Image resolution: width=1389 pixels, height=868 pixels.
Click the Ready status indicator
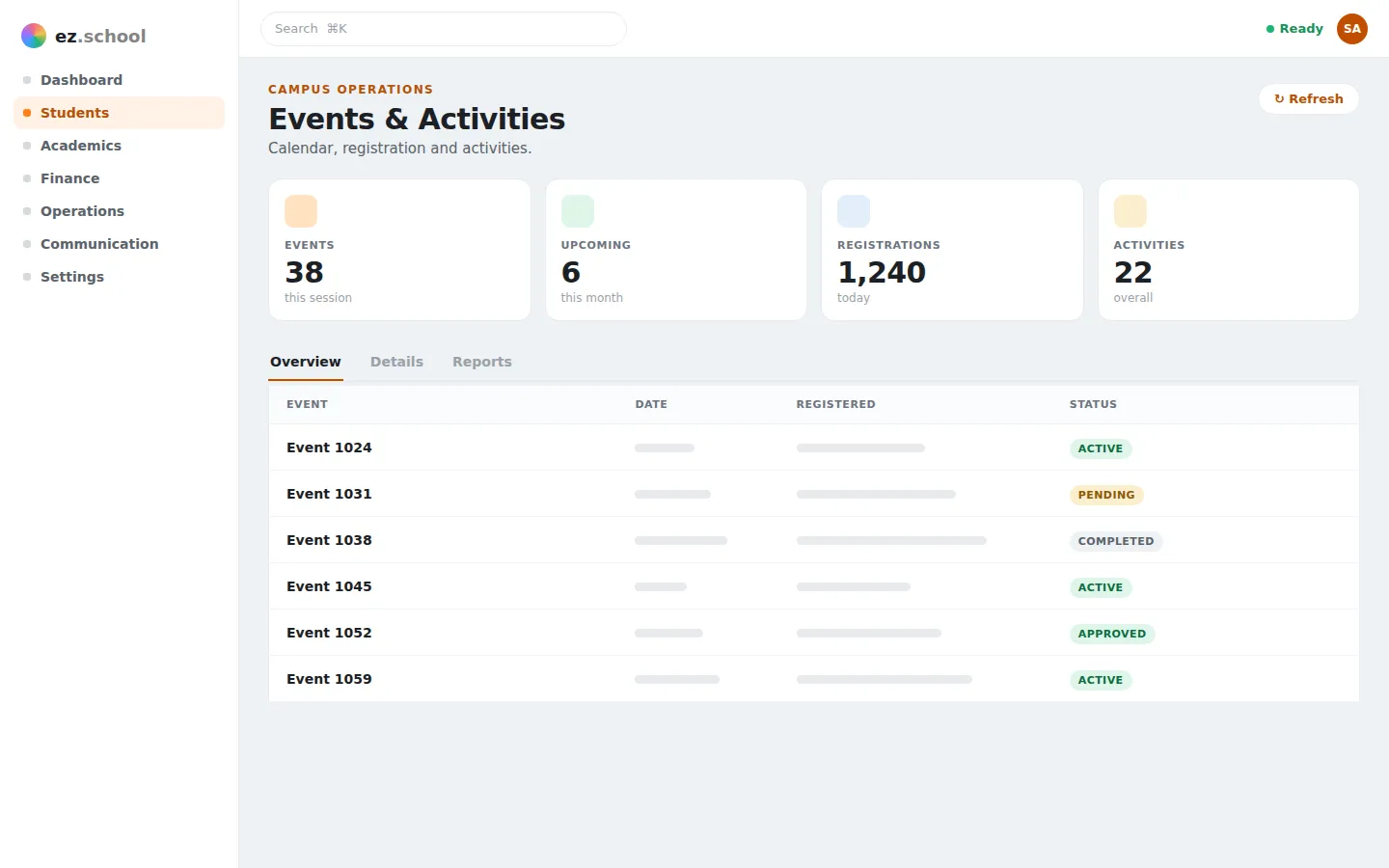1294,29
